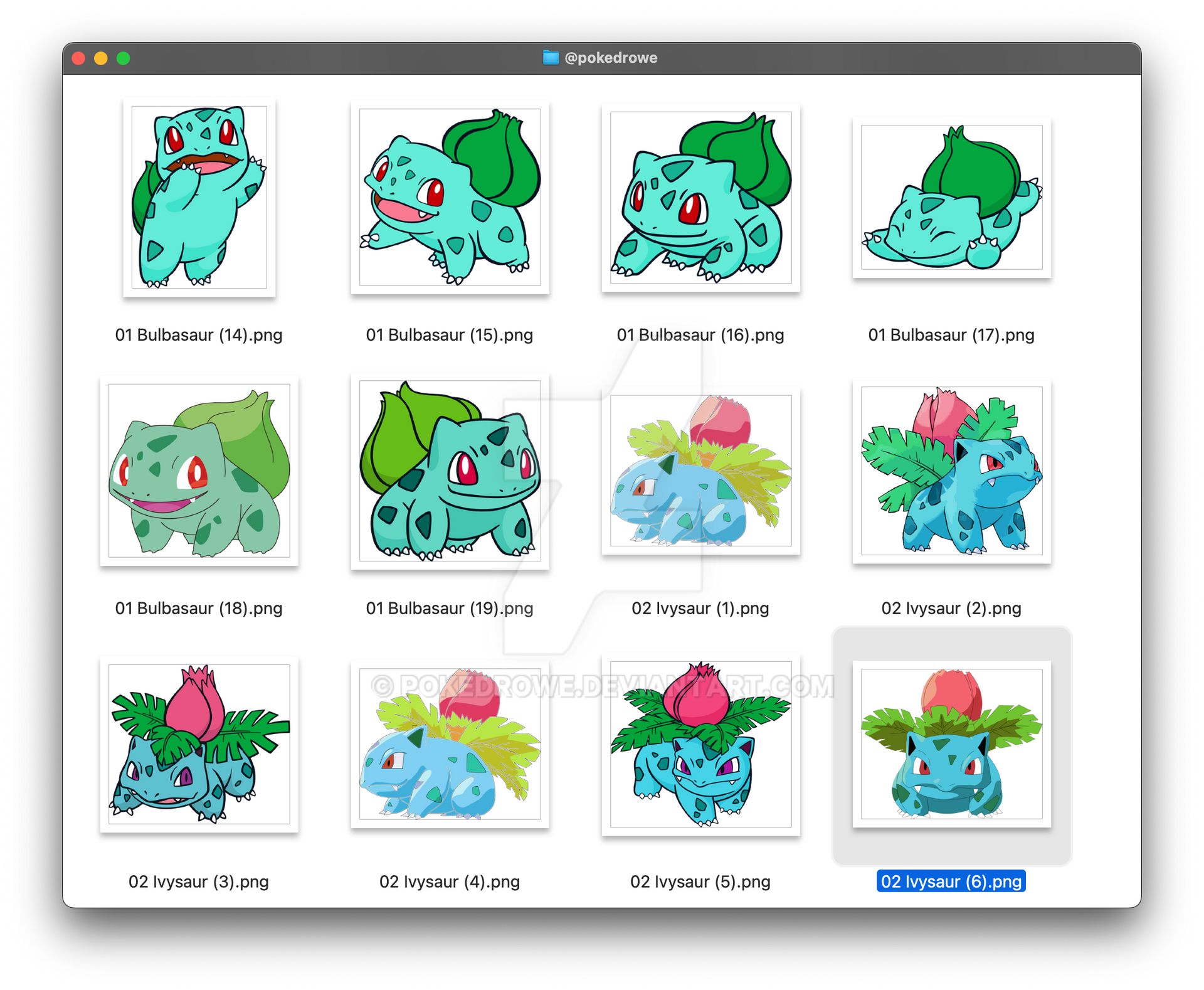Select the 01 Bulbasaur (18).png thumbnail
Image resolution: width=1204 pixels, height=990 pixels.
coord(199,471)
